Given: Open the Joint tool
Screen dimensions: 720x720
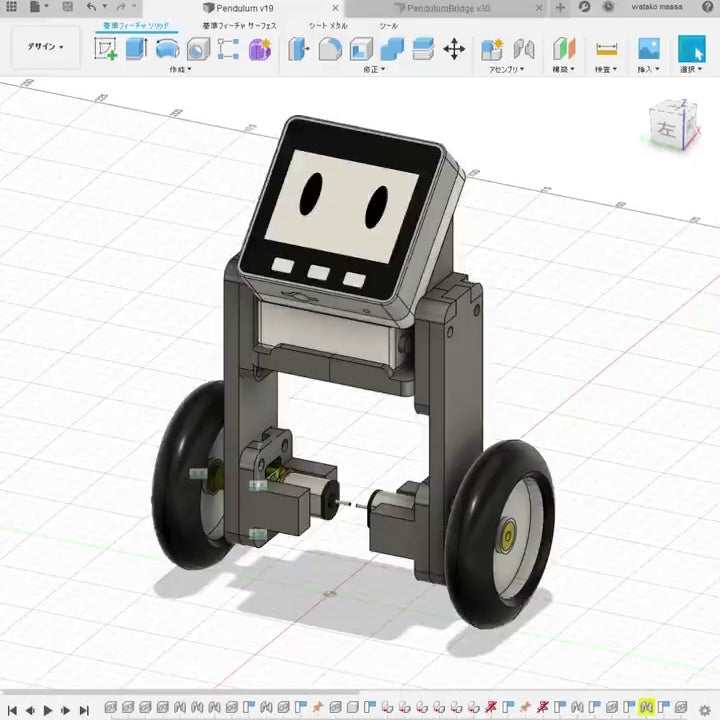Looking at the screenshot, I should pyautogui.click(x=523, y=48).
